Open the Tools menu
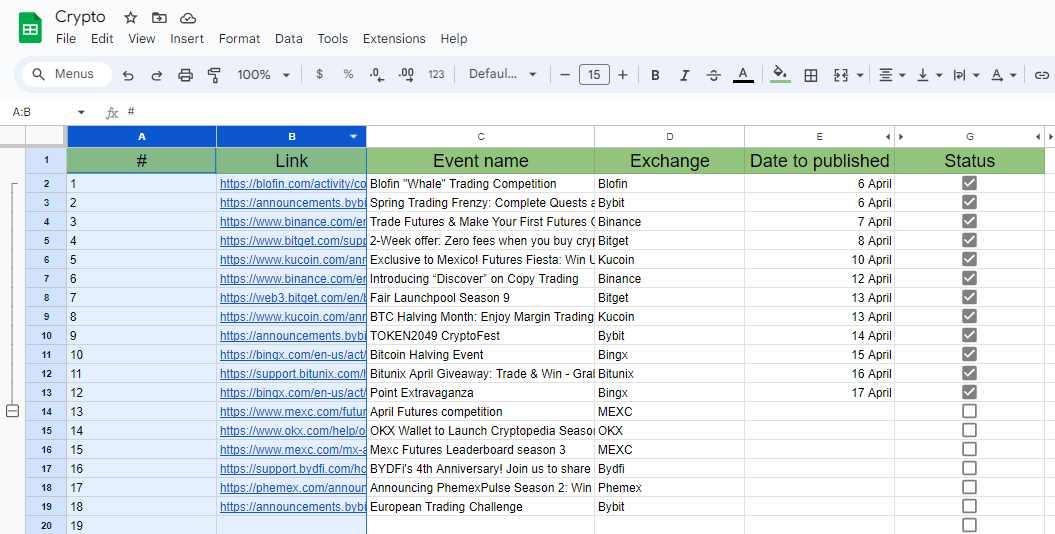Viewport: 1055px width, 534px height. 332,38
